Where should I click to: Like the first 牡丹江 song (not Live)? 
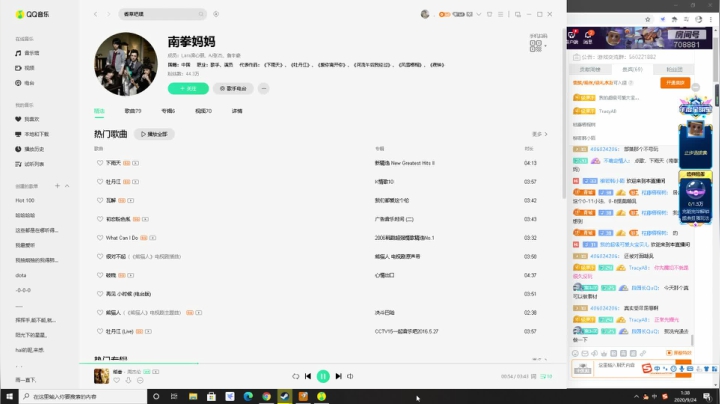pos(100,182)
